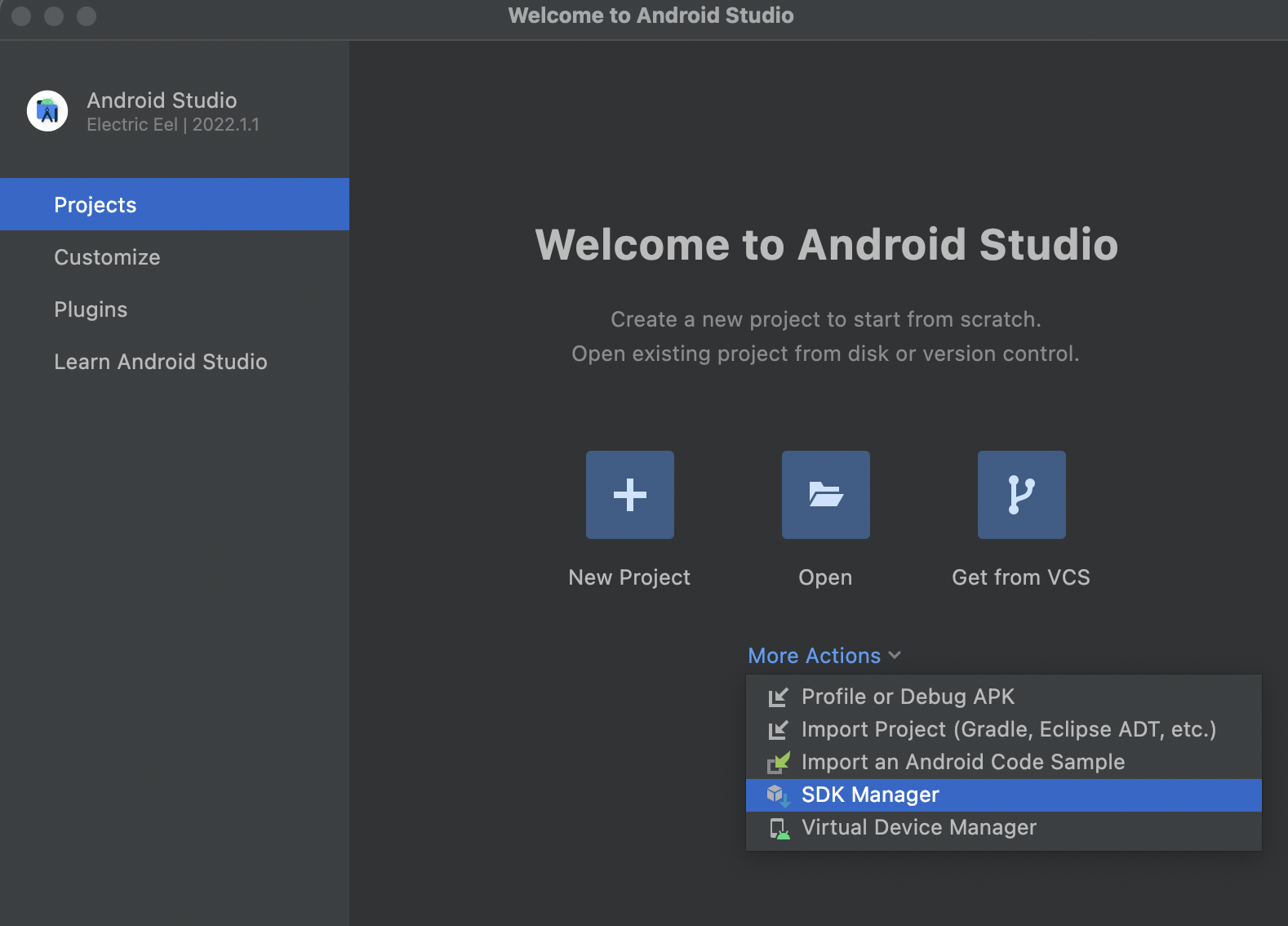The height and width of the screenshot is (926, 1288).
Task: Select the Import an Android Code Sample entry
Action: click(x=1004, y=762)
